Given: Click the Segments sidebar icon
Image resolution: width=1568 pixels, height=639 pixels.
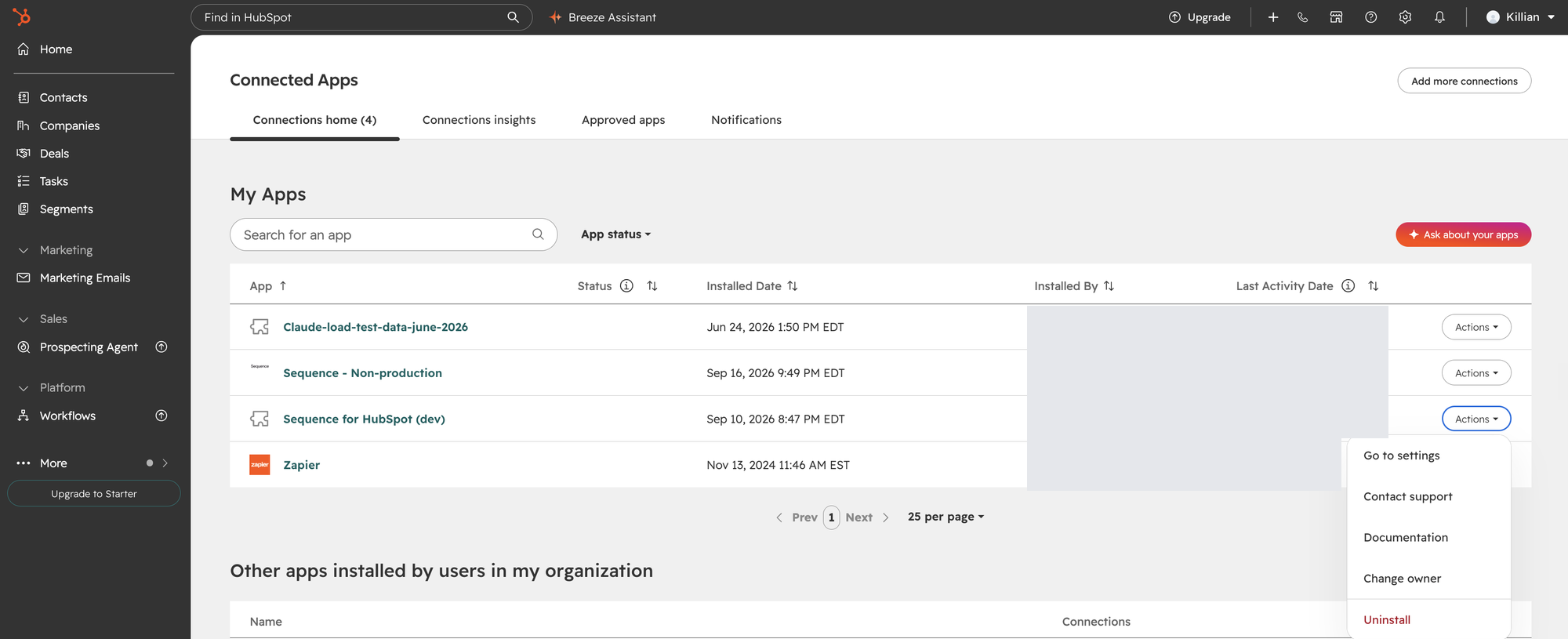Looking at the screenshot, I should [x=24, y=209].
